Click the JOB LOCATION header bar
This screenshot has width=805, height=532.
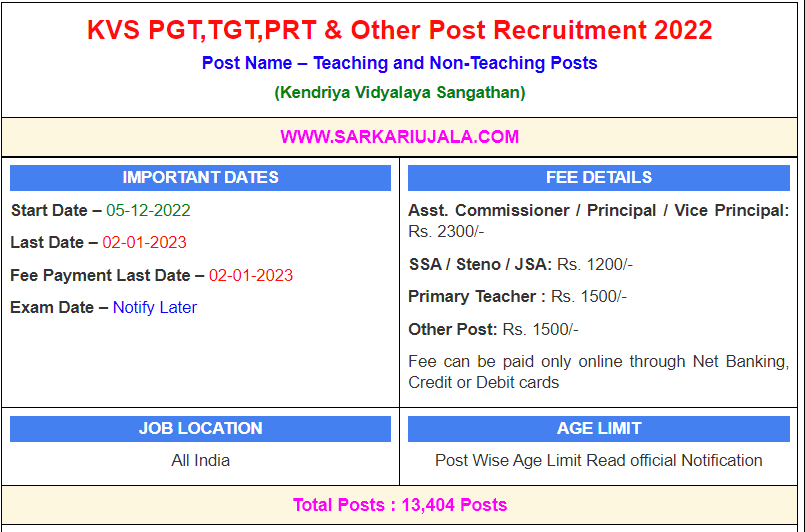(x=200, y=429)
